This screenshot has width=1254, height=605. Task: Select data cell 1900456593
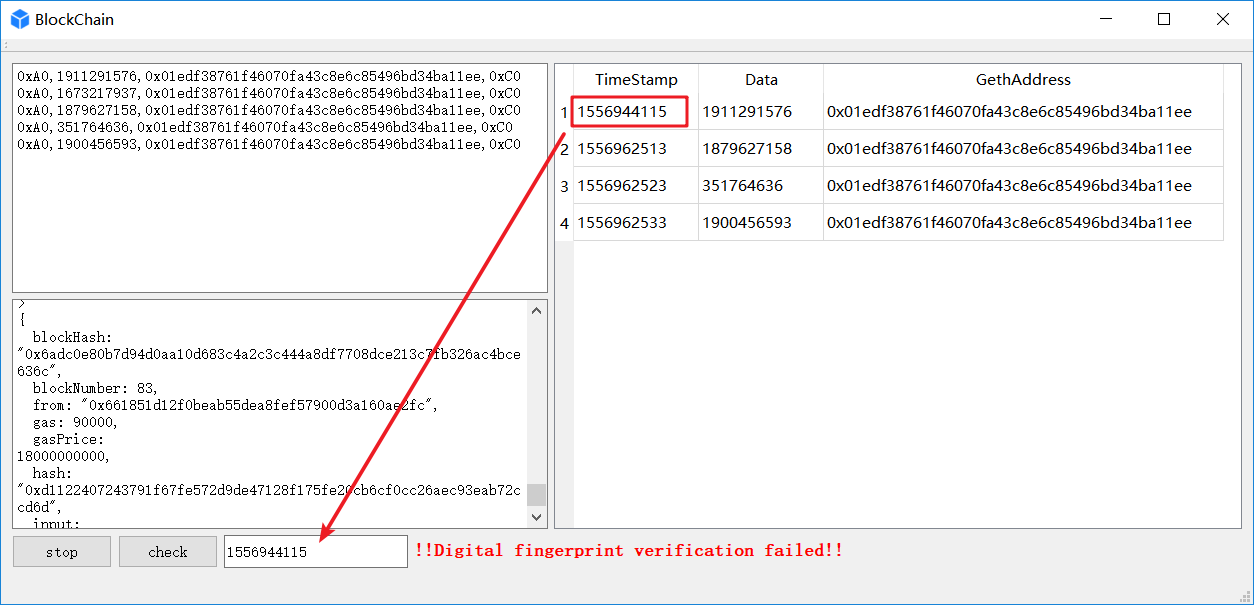[761, 223]
